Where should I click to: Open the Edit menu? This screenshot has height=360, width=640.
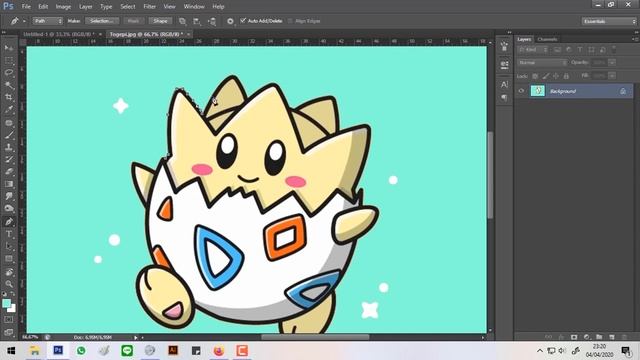[x=43, y=7]
